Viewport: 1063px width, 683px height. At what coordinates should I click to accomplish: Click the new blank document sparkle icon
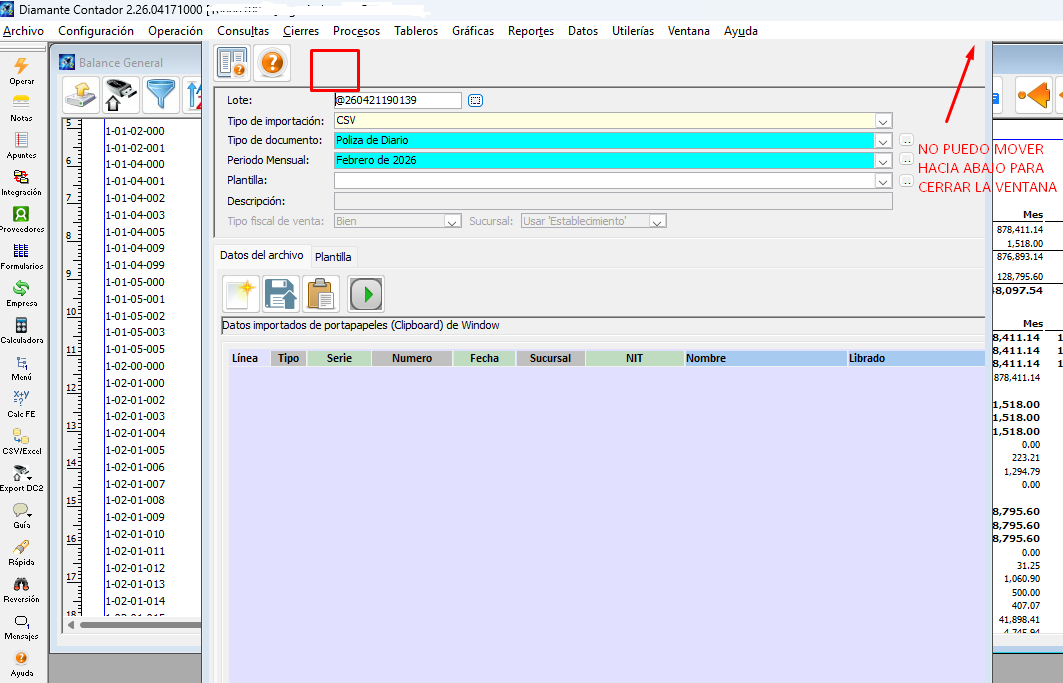tap(240, 294)
